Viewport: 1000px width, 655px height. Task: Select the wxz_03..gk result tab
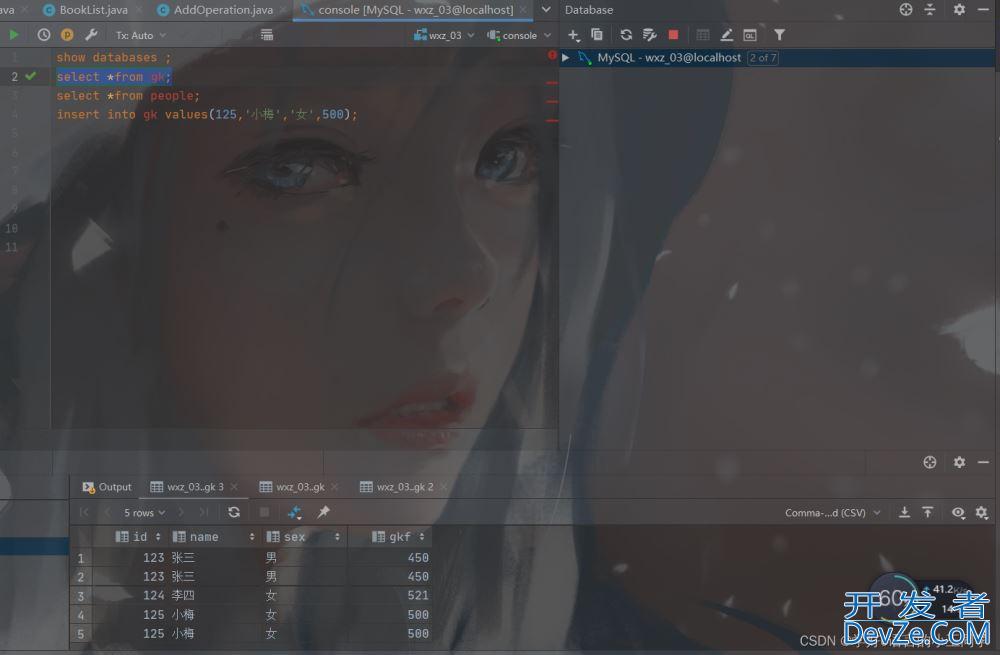[x=292, y=487]
